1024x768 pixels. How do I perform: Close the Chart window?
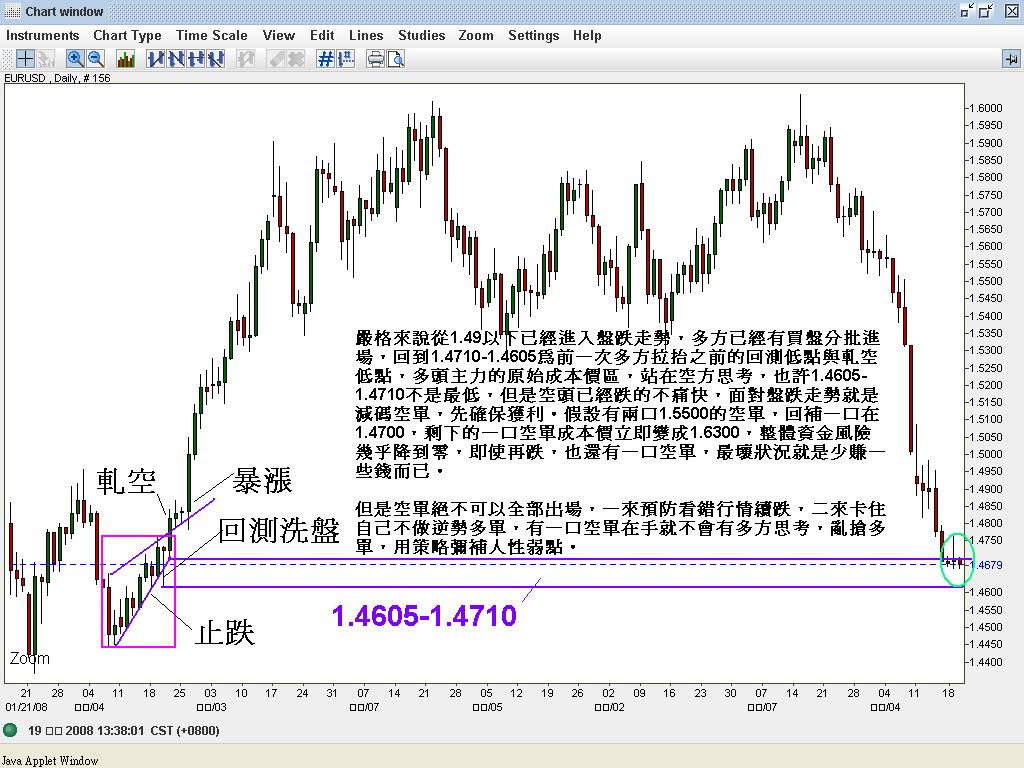pyautogui.click(x=1011, y=11)
